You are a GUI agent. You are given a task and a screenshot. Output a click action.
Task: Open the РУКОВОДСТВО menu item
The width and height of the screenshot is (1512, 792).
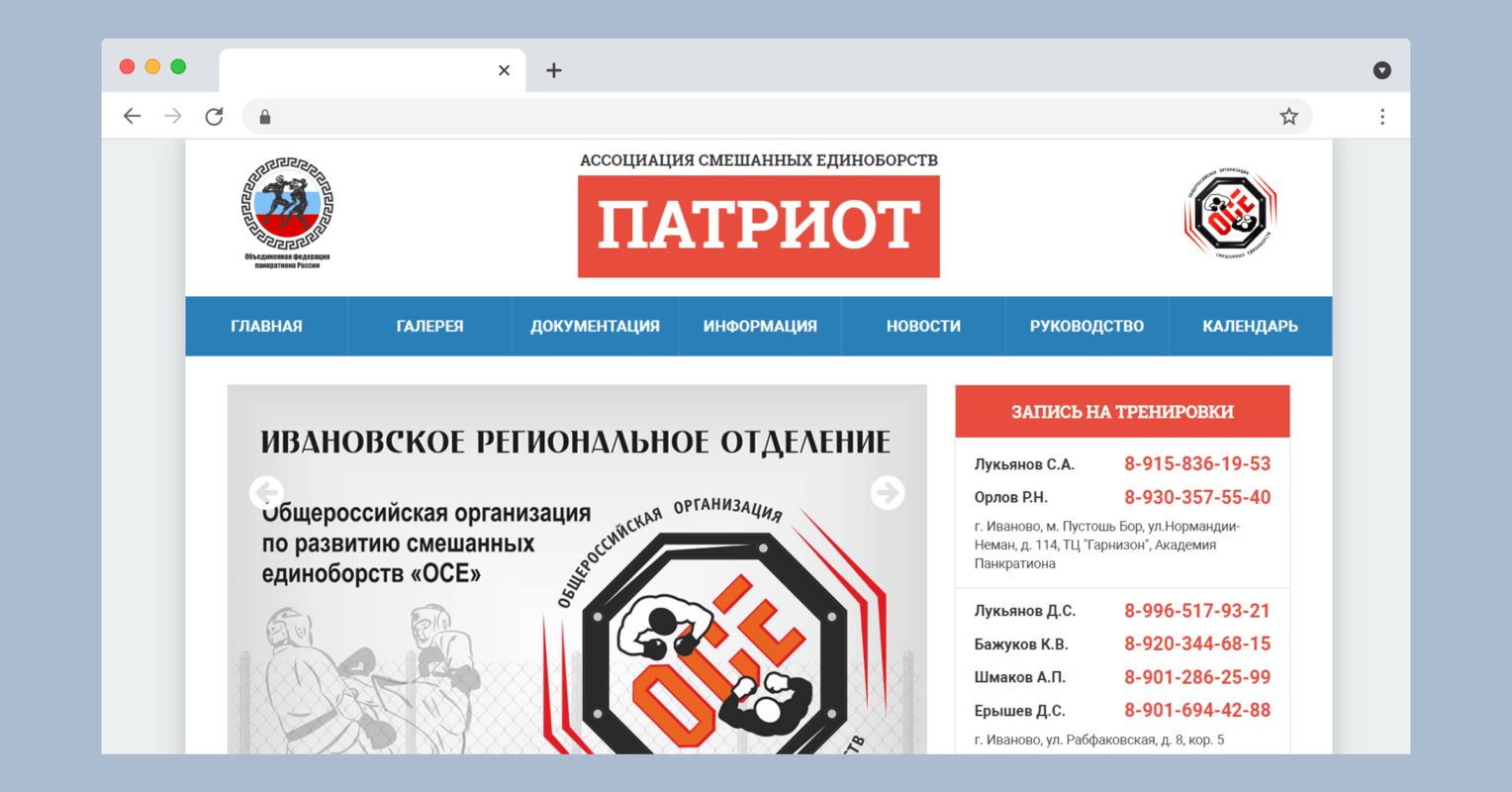(1087, 326)
